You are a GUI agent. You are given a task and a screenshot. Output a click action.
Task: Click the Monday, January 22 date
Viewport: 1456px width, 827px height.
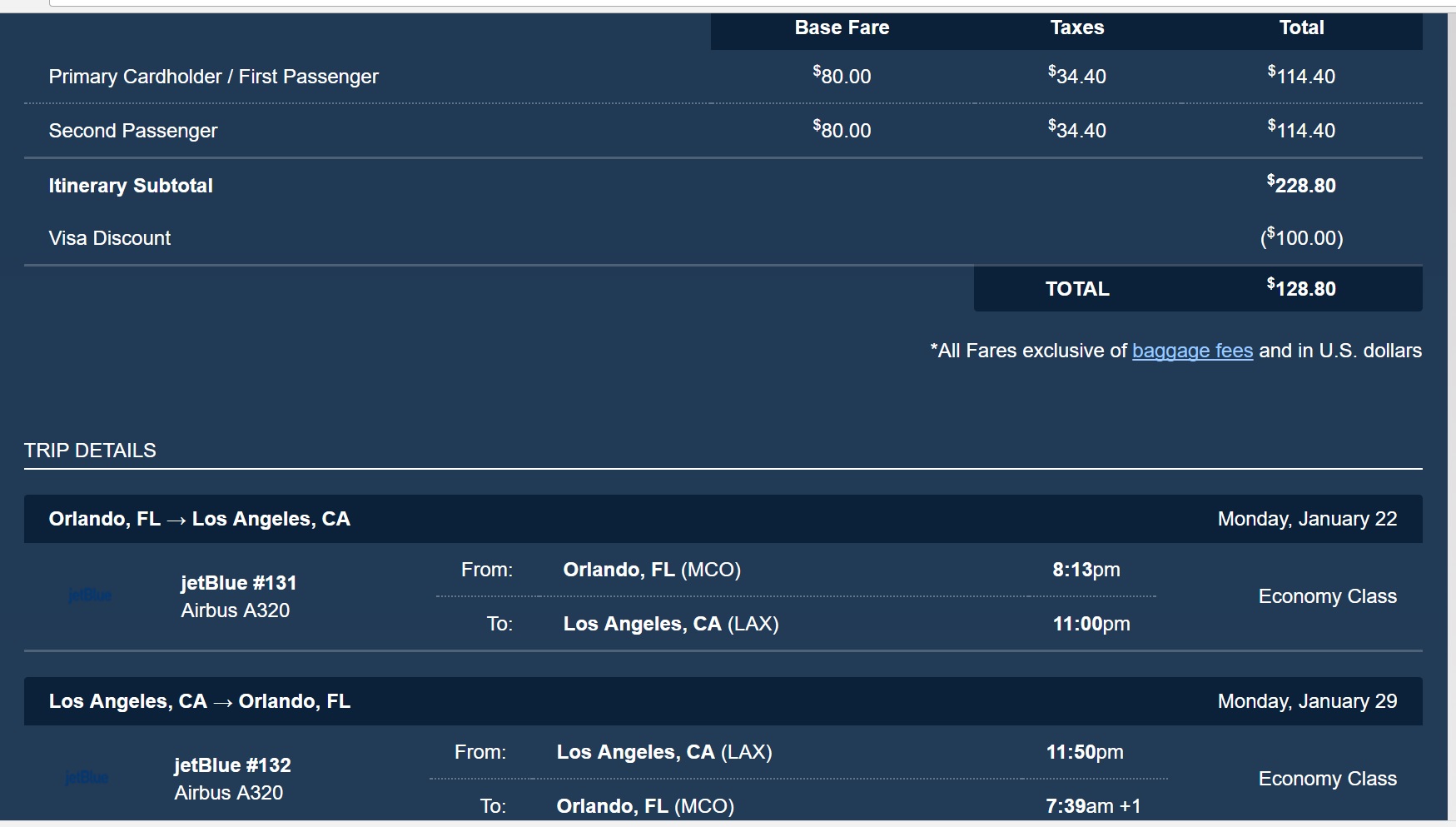[1307, 519]
